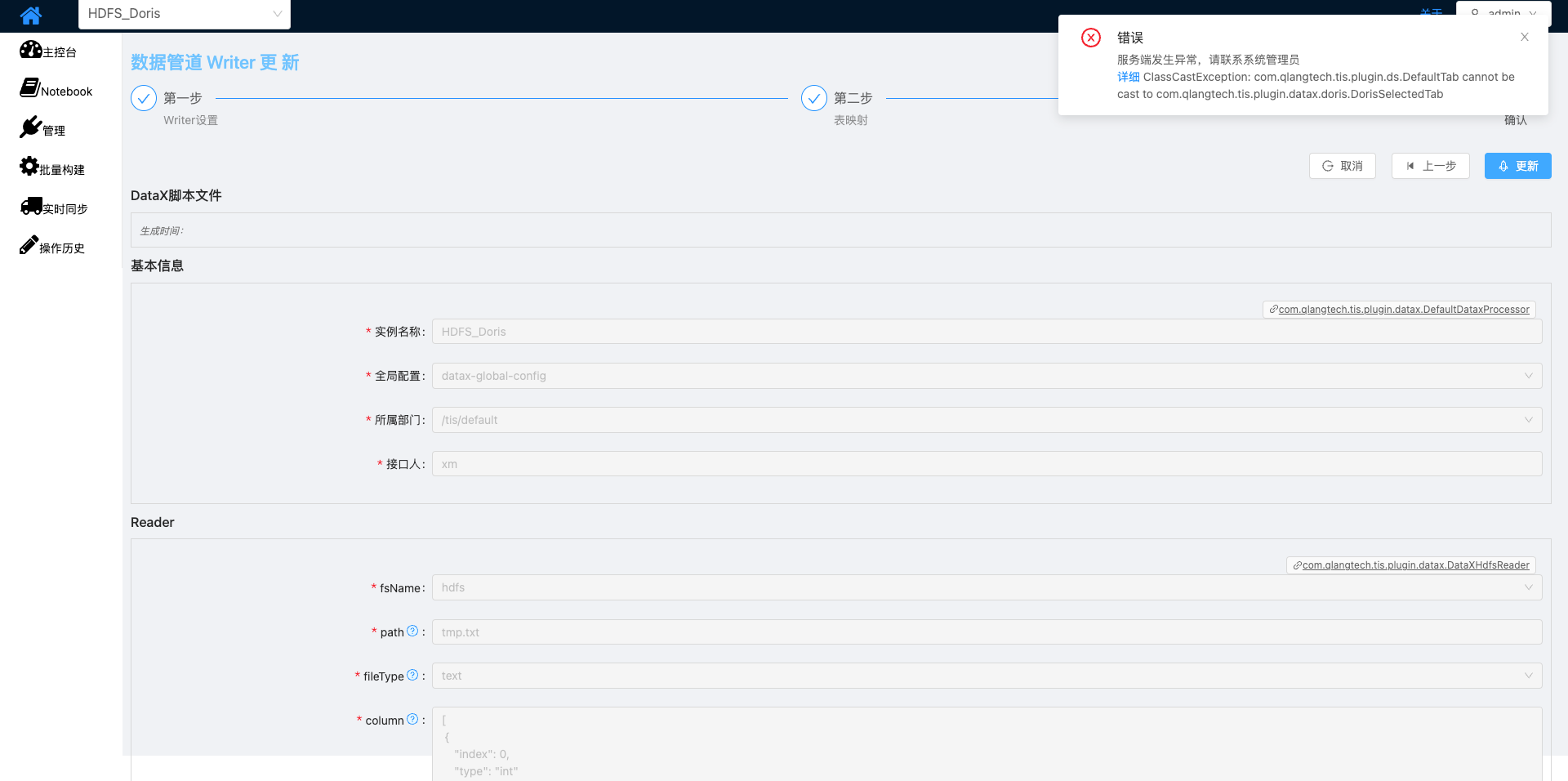Click the 实时同步 truck icon

click(x=31, y=205)
